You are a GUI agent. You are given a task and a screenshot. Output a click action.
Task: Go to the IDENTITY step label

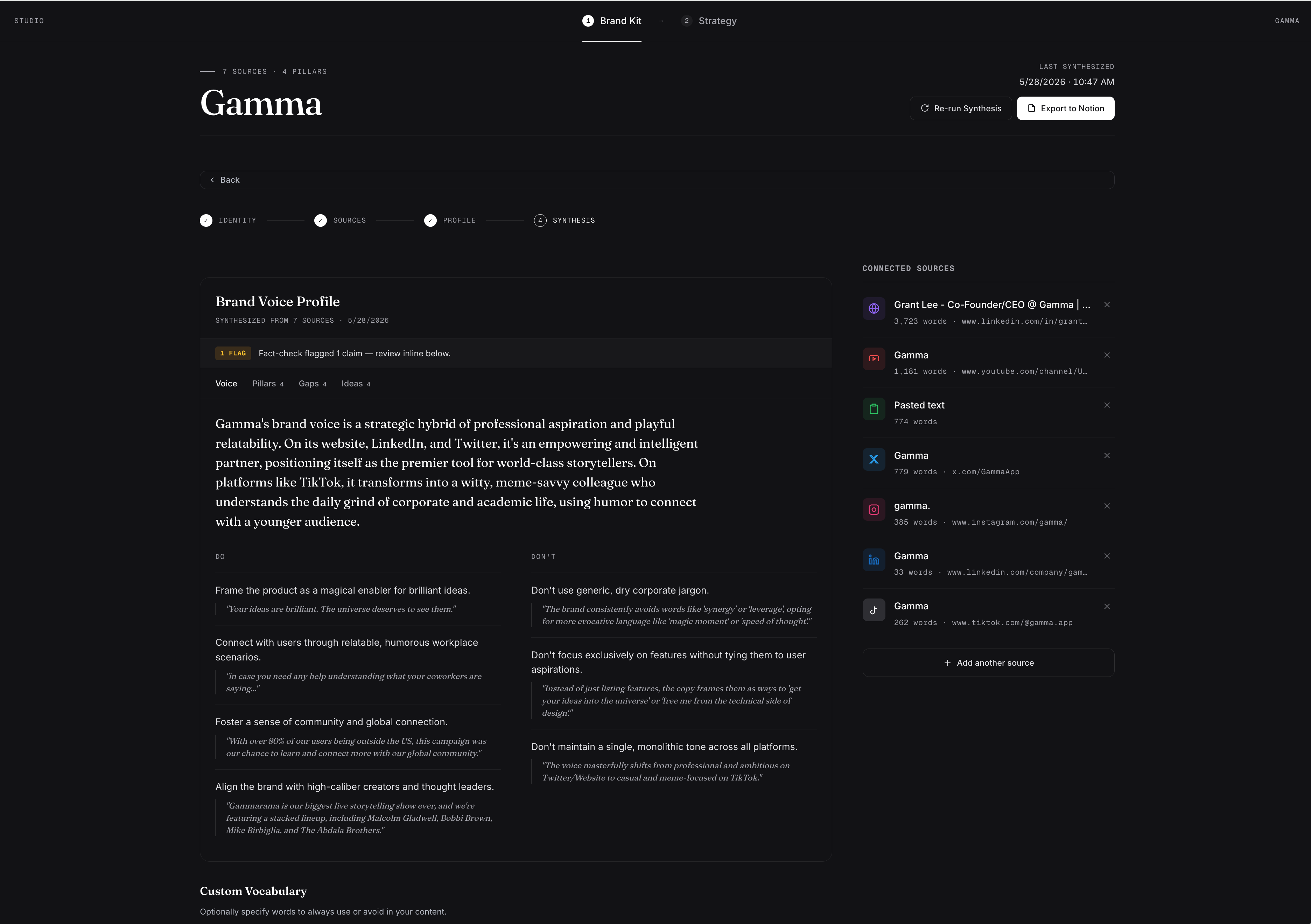click(238, 220)
